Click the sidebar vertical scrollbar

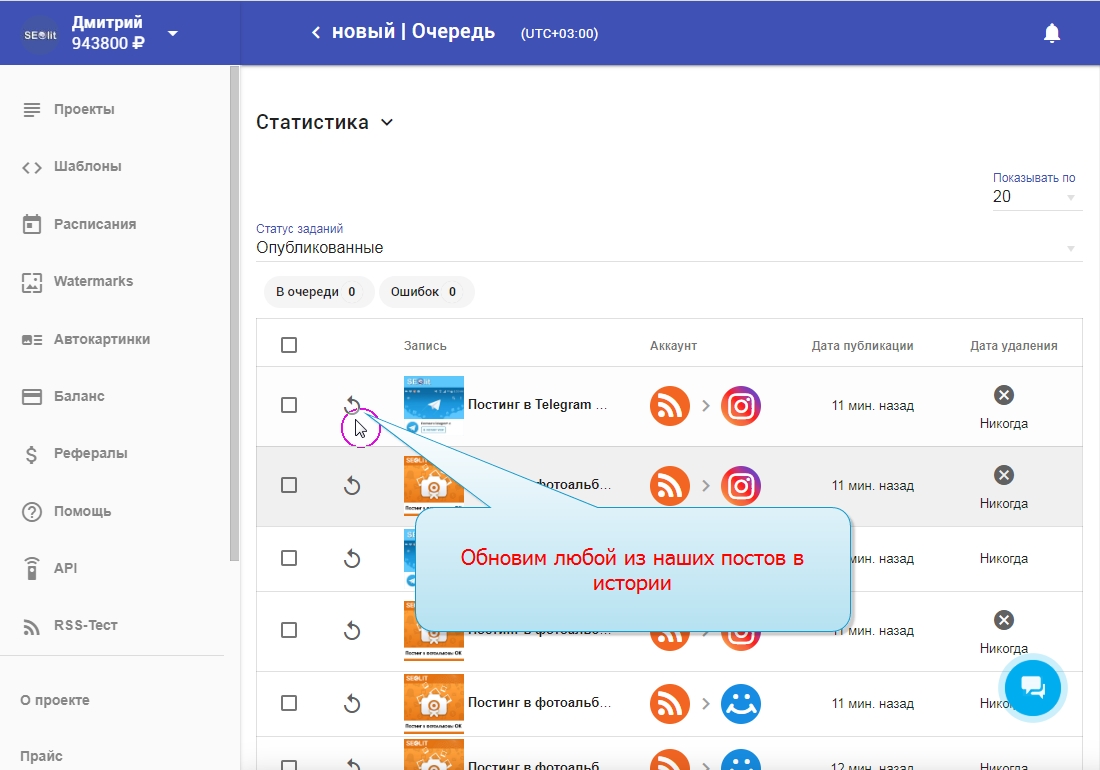tap(234, 300)
